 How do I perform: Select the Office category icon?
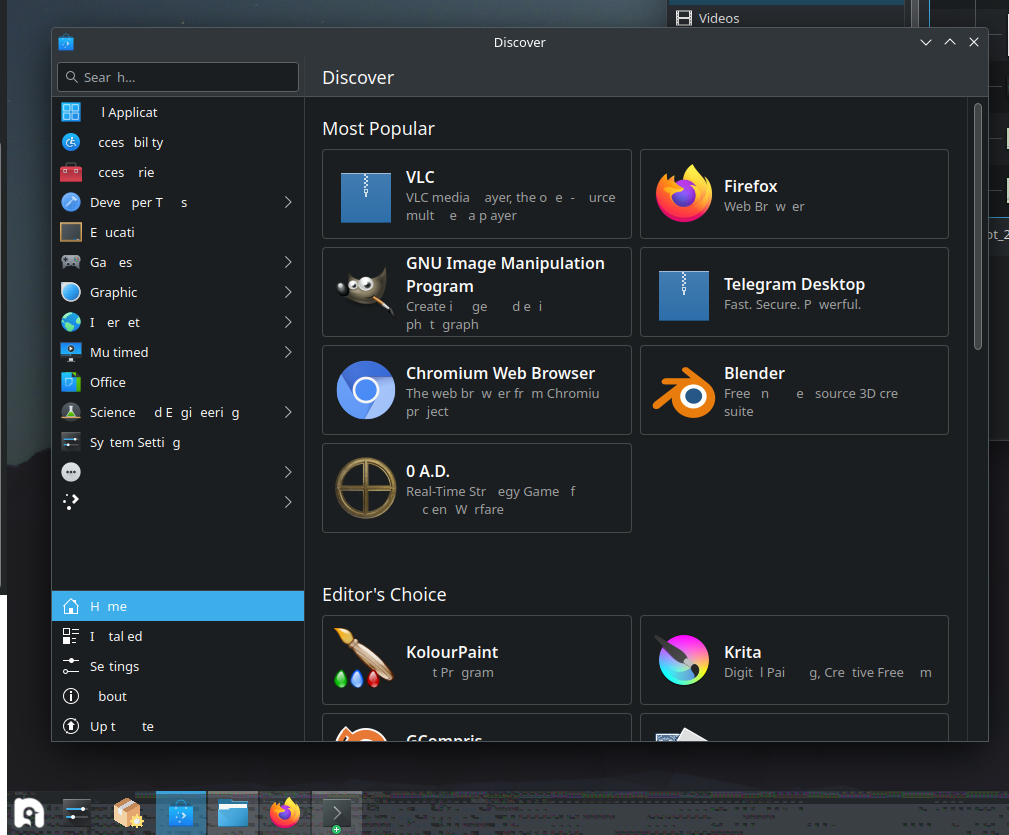tap(71, 382)
